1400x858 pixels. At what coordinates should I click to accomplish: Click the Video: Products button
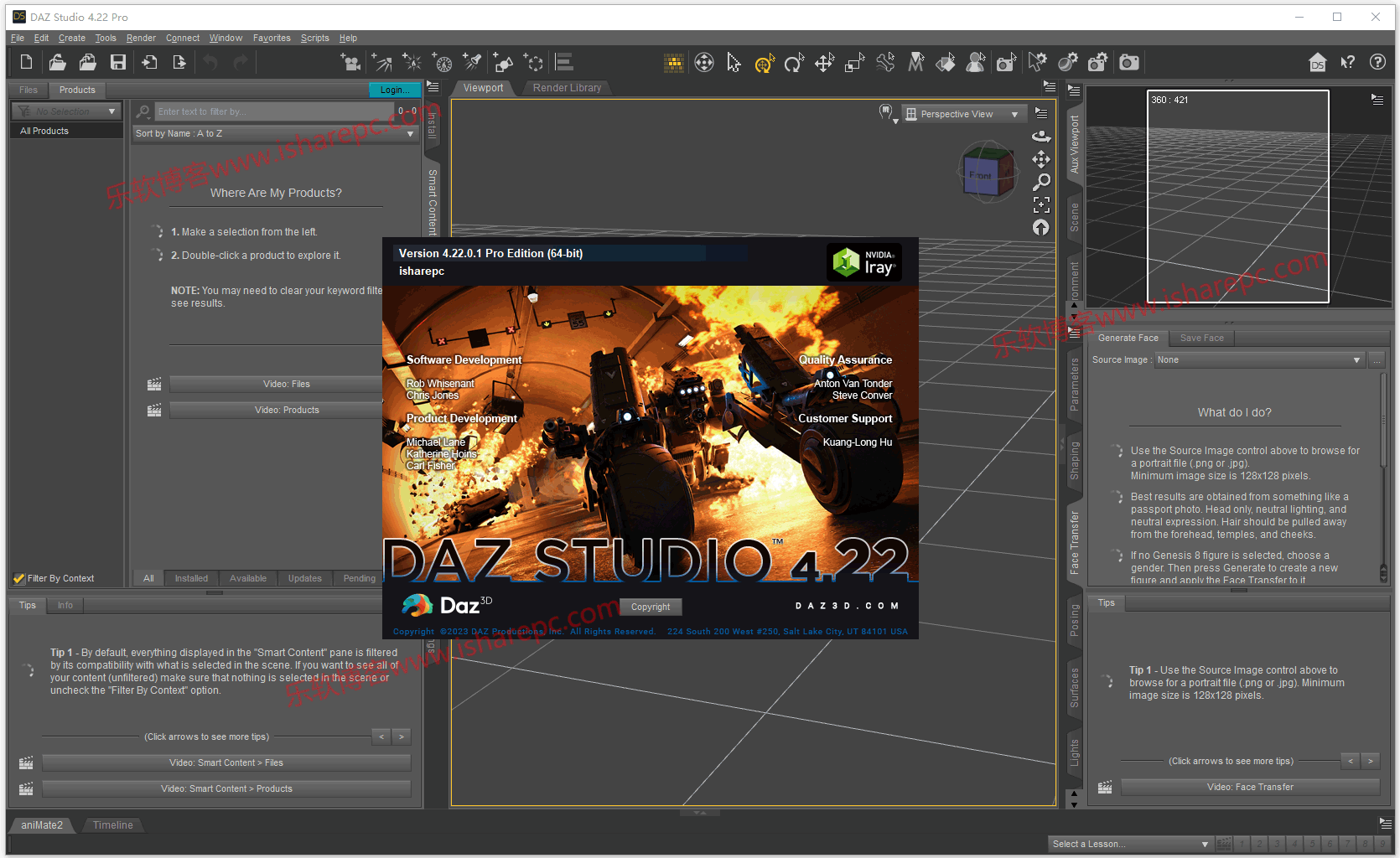pos(287,410)
